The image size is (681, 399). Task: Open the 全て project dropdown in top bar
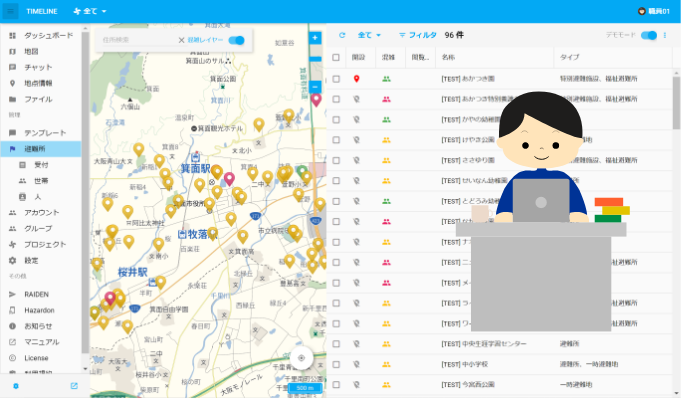[90, 11]
